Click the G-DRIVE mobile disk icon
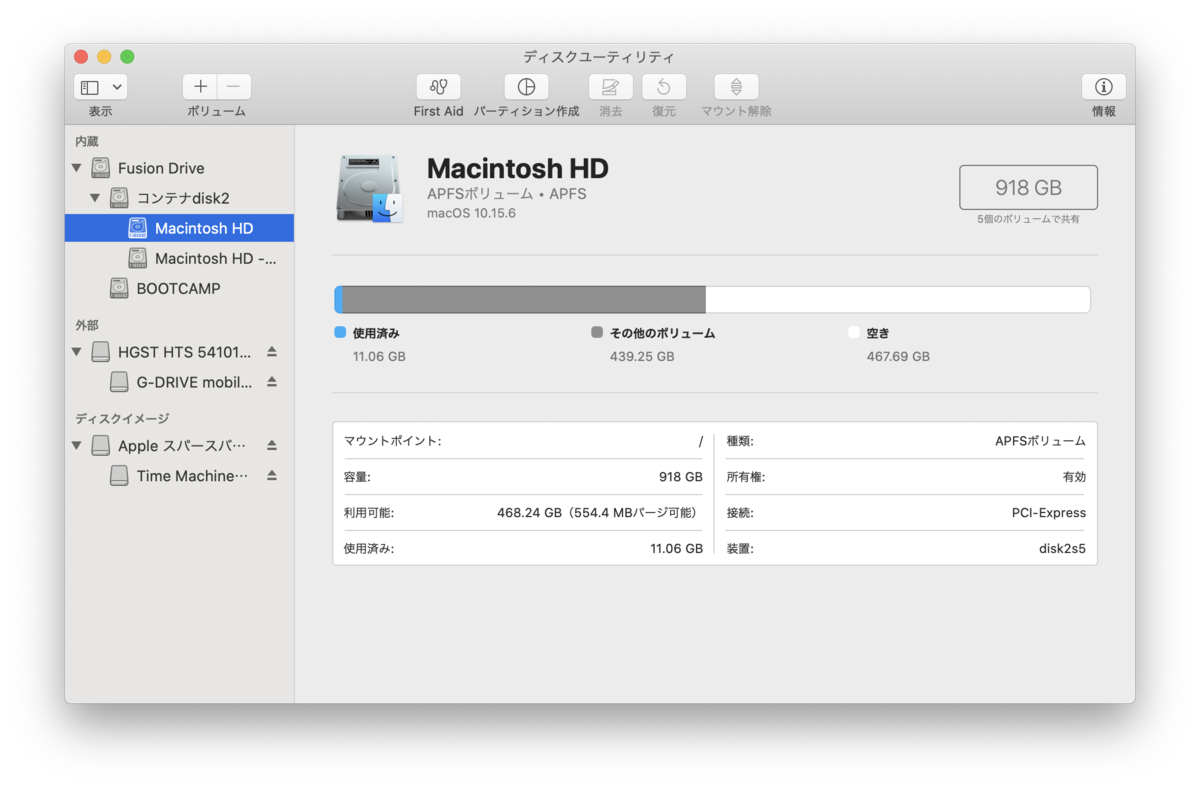This screenshot has height=789, width=1200. click(120, 382)
